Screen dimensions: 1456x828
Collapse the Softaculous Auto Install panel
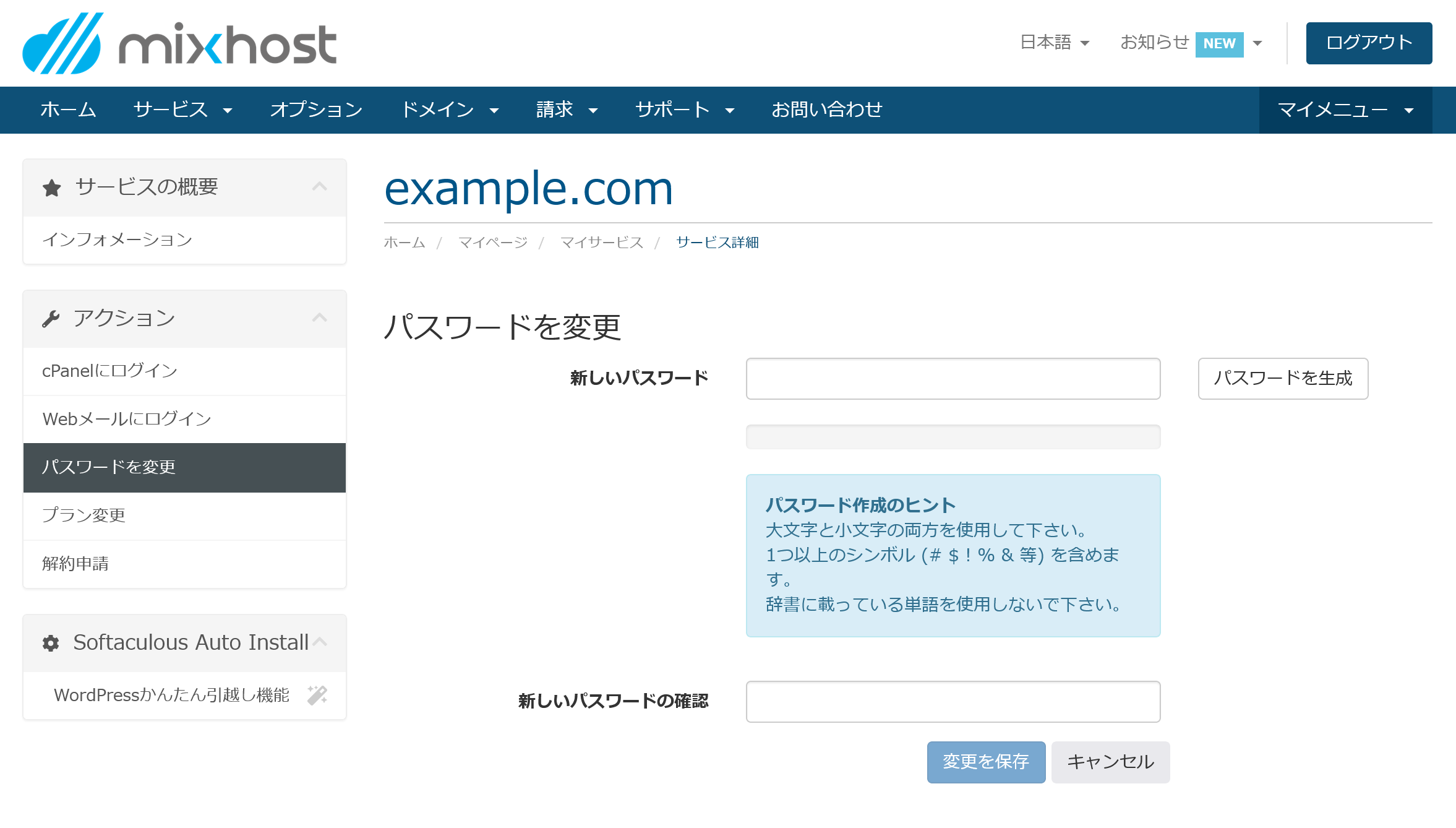pos(320,642)
